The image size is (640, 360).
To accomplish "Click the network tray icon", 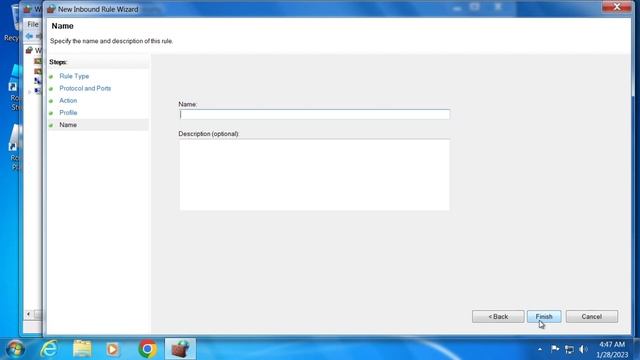I will pos(569,349).
